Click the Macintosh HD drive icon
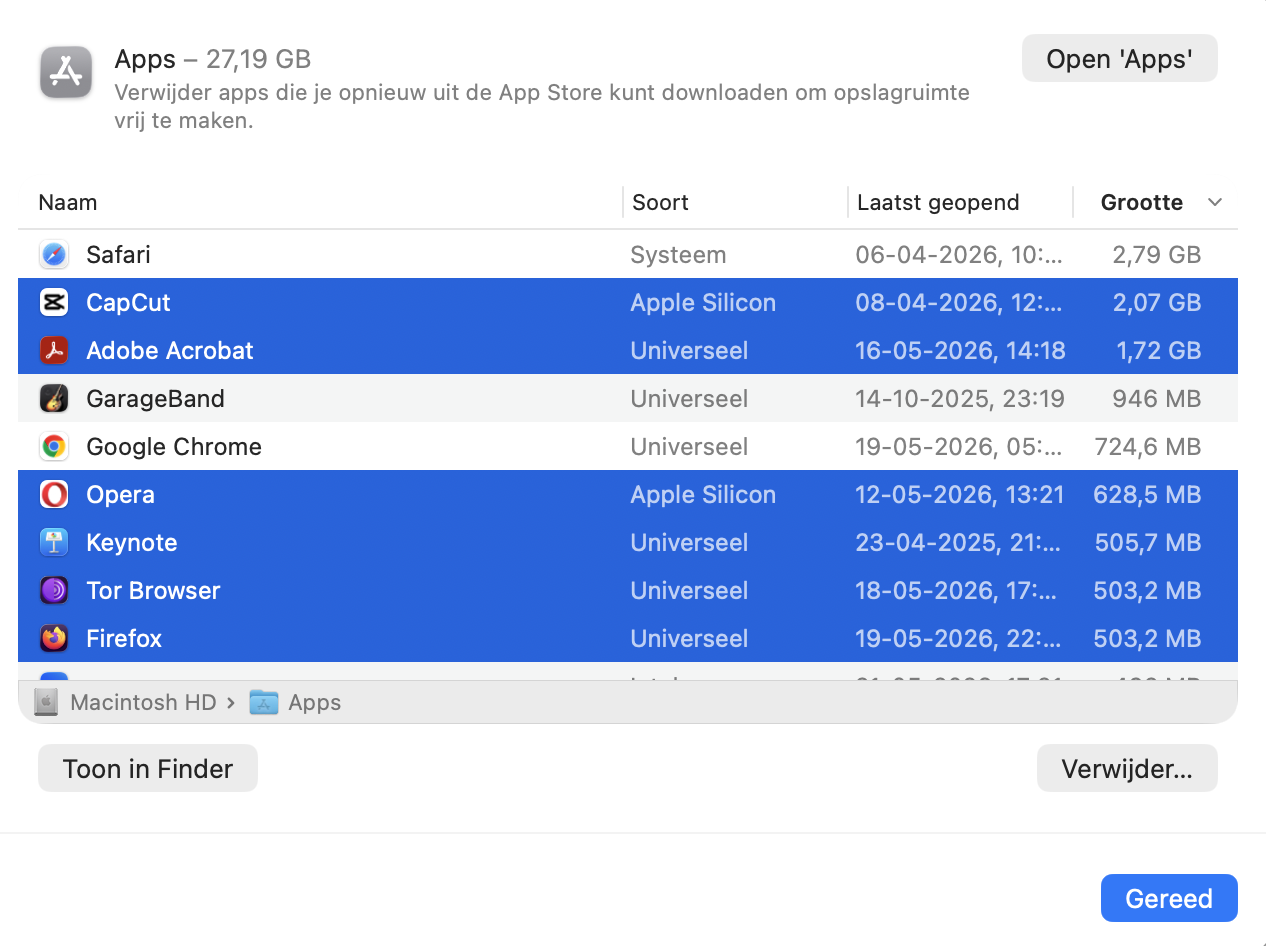Image resolution: width=1266 pixels, height=946 pixels. pos(46,702)
